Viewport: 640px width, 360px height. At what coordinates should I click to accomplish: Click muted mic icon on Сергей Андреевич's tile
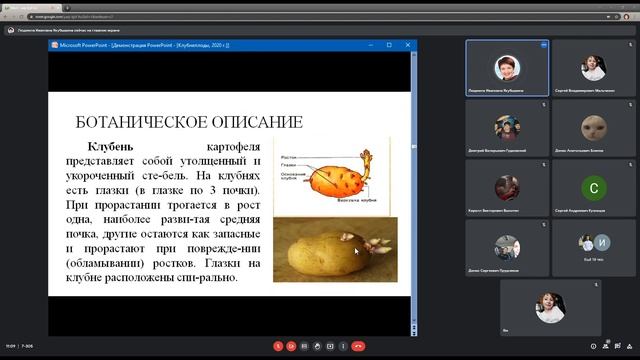[x=630, y=165]
